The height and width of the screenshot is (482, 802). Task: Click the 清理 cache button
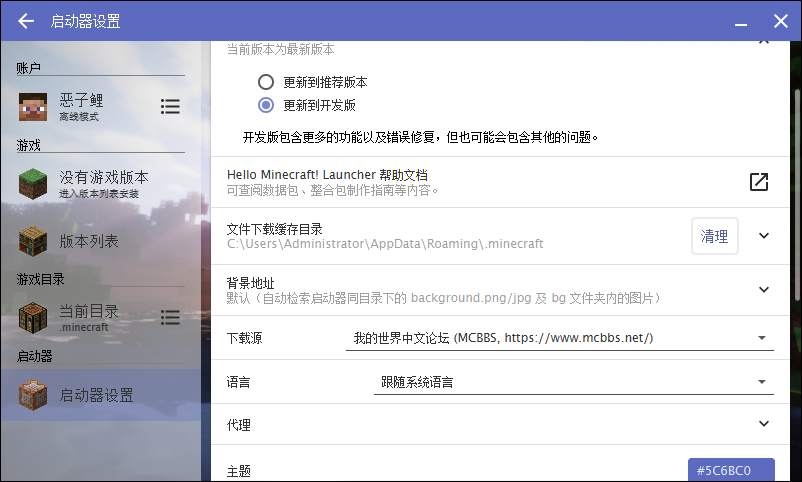[715, 236]
